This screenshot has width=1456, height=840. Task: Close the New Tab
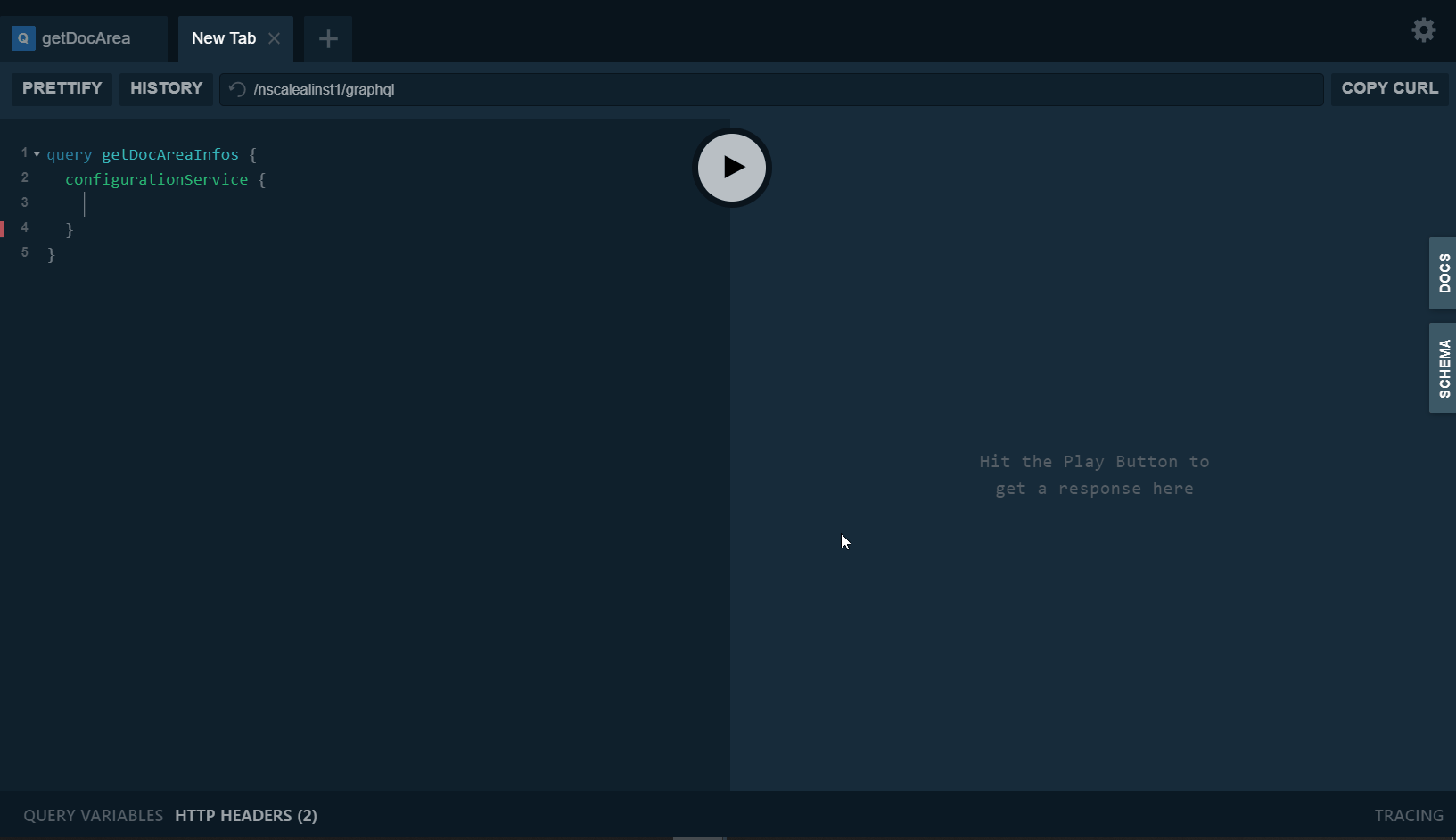pos(275,38)
